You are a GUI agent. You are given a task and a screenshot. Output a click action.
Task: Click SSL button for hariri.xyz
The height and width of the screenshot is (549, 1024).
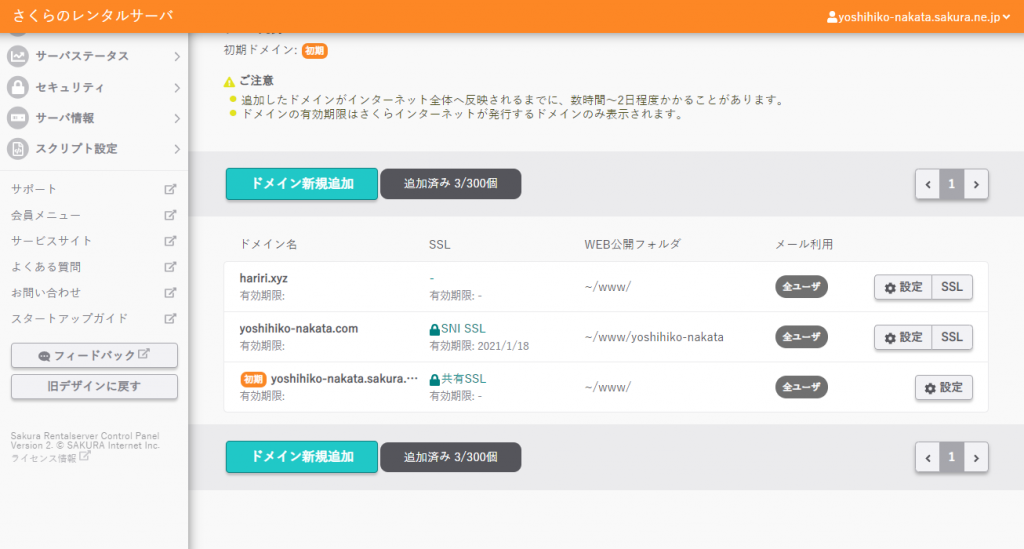click(x=952, y=287)
